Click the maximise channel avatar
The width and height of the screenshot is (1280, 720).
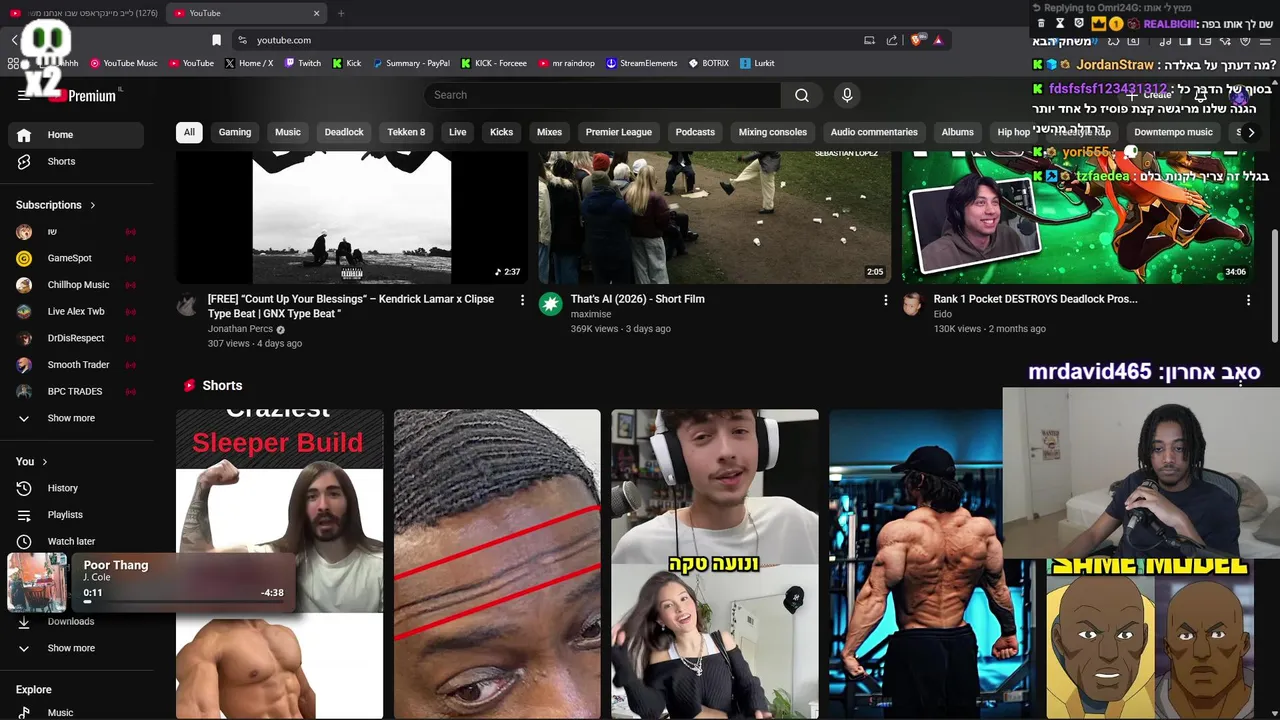pyautogui.click(x=551, y=305)
